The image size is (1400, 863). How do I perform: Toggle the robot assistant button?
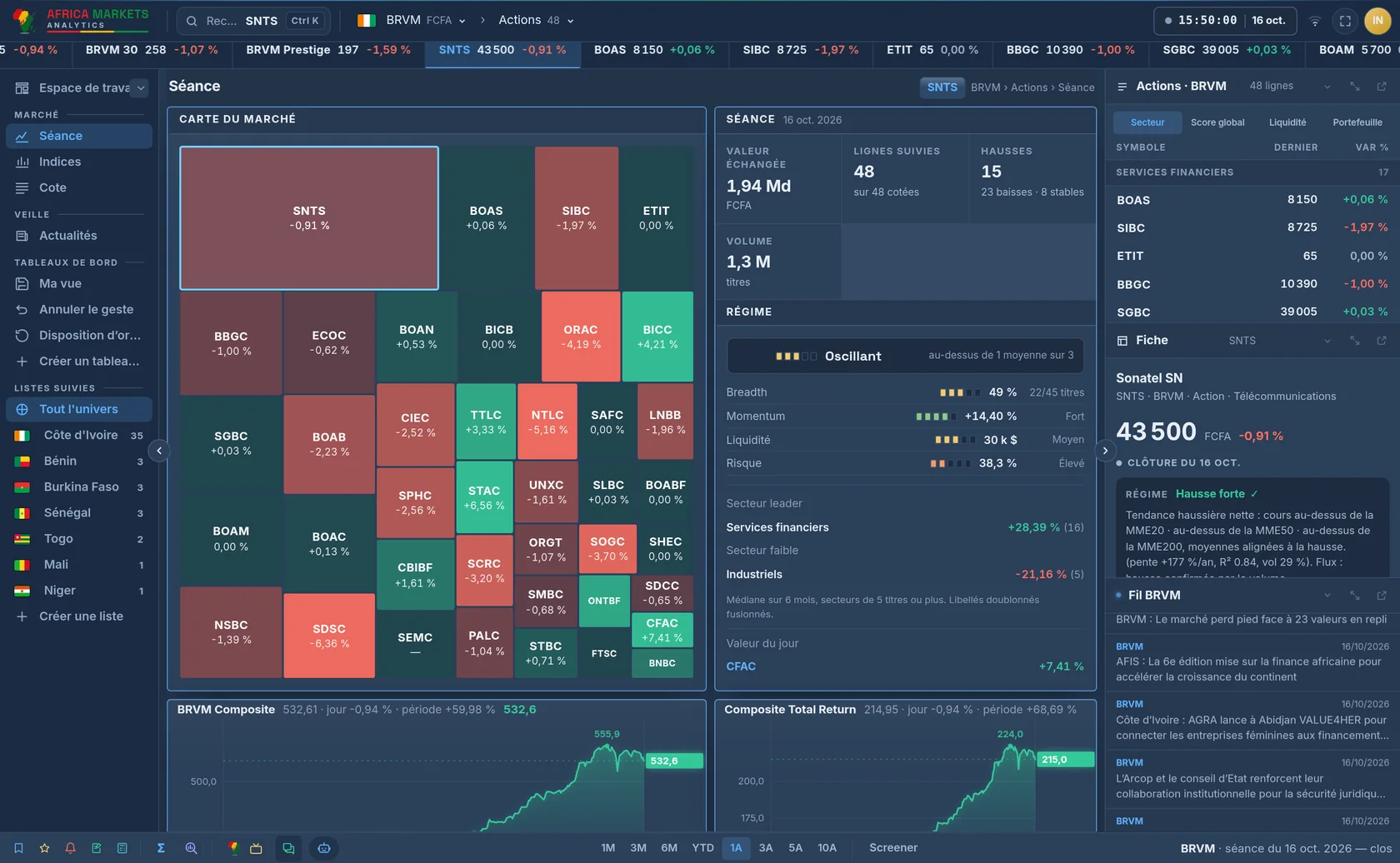[324, 848]
